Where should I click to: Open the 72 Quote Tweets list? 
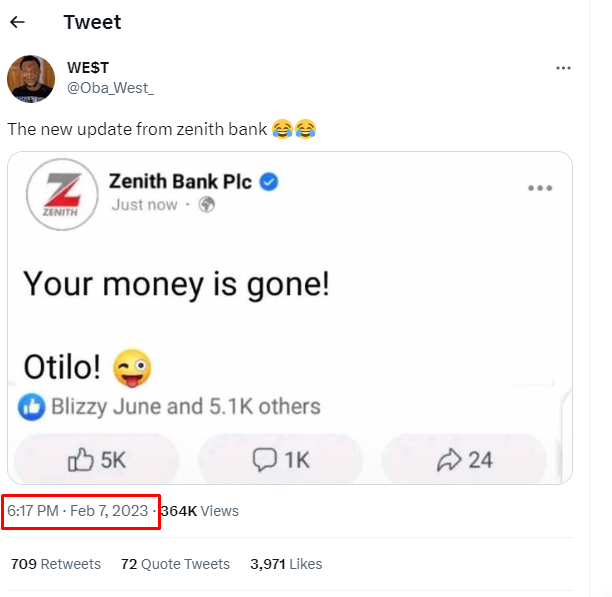(175, 564)
